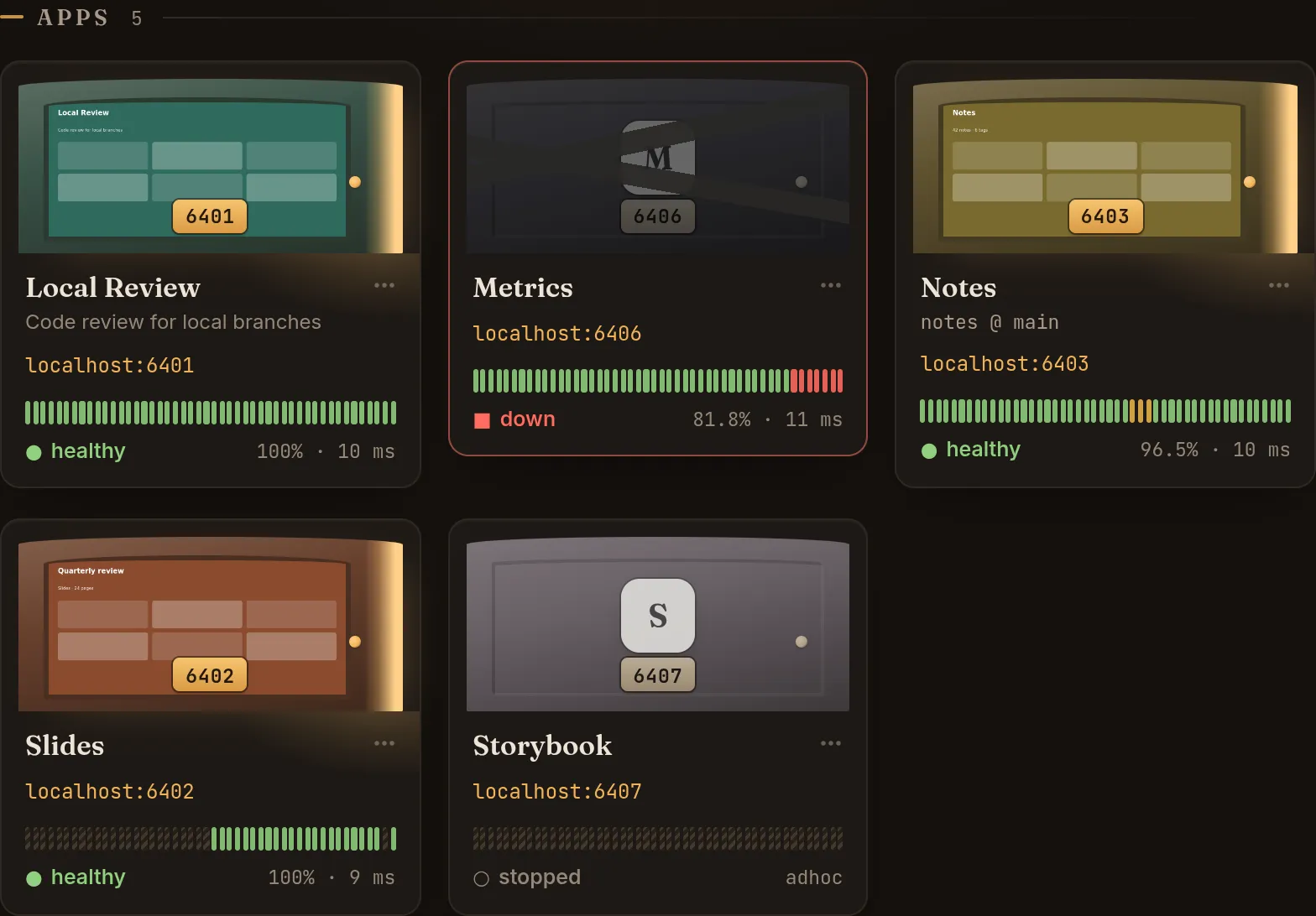Click the 'adhoc' label on Storybook
The width and height of the screenshot is (1316, 916).
click(x=814, y=877)
